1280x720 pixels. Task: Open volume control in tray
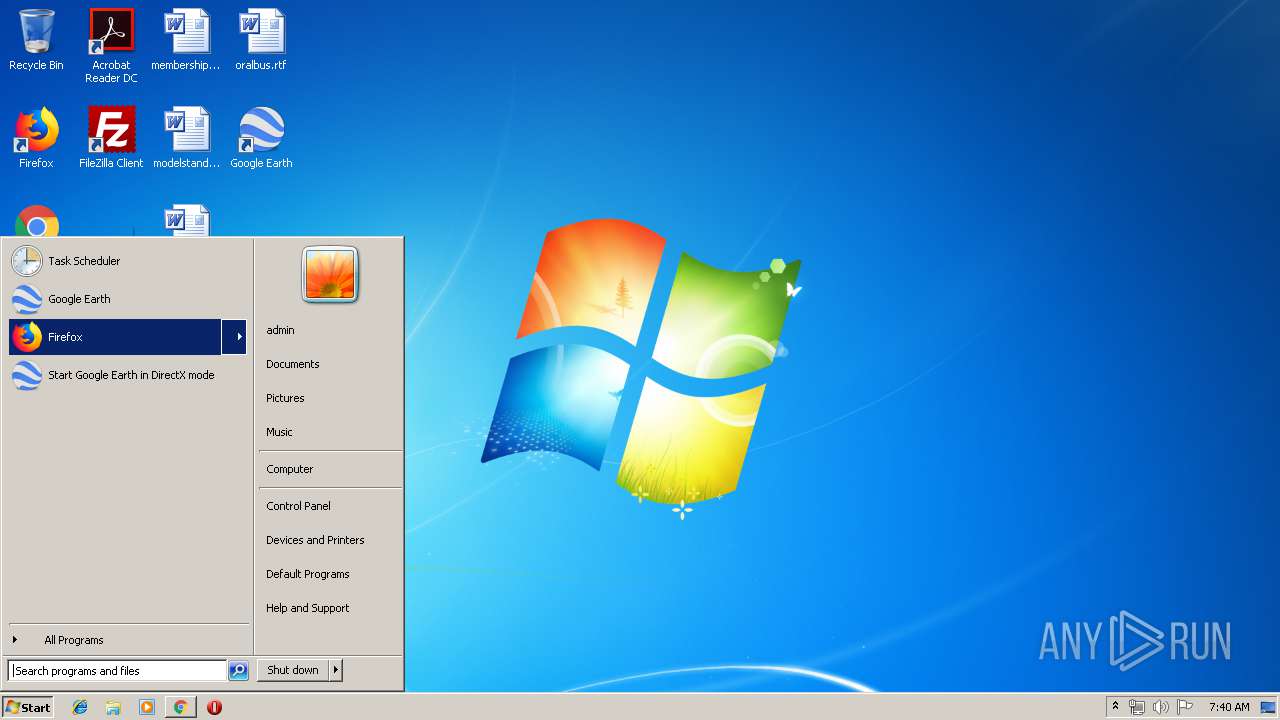pos(1160,707)
